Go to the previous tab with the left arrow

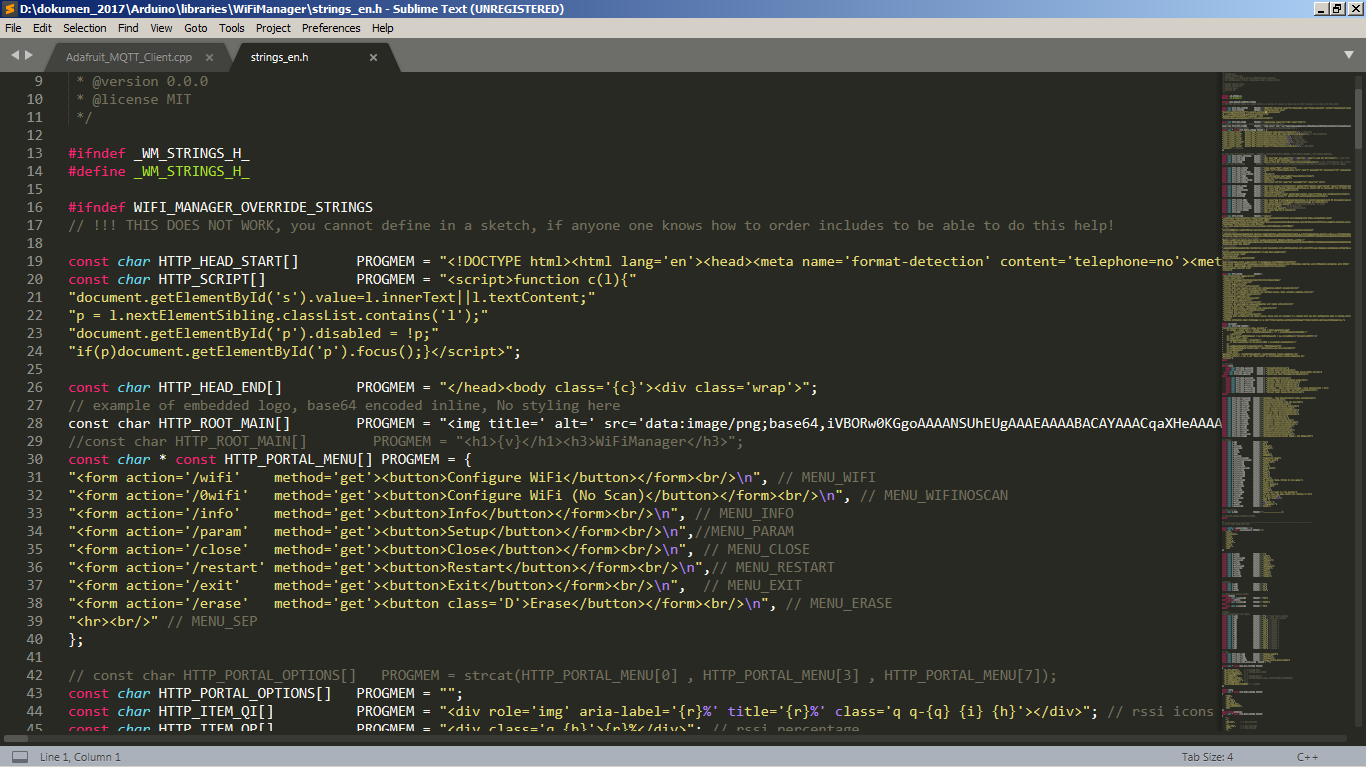[14, 54]
